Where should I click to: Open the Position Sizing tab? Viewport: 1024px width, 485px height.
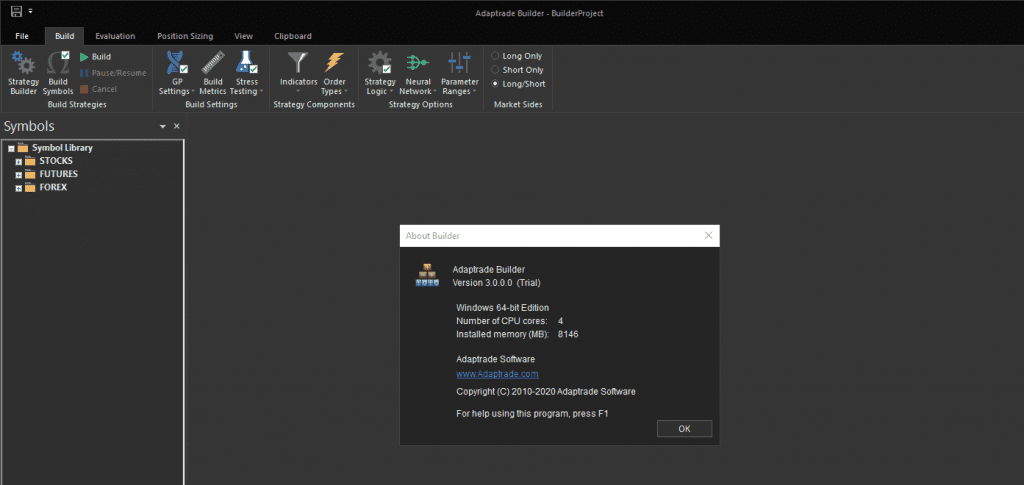click(x=185, y=36)
